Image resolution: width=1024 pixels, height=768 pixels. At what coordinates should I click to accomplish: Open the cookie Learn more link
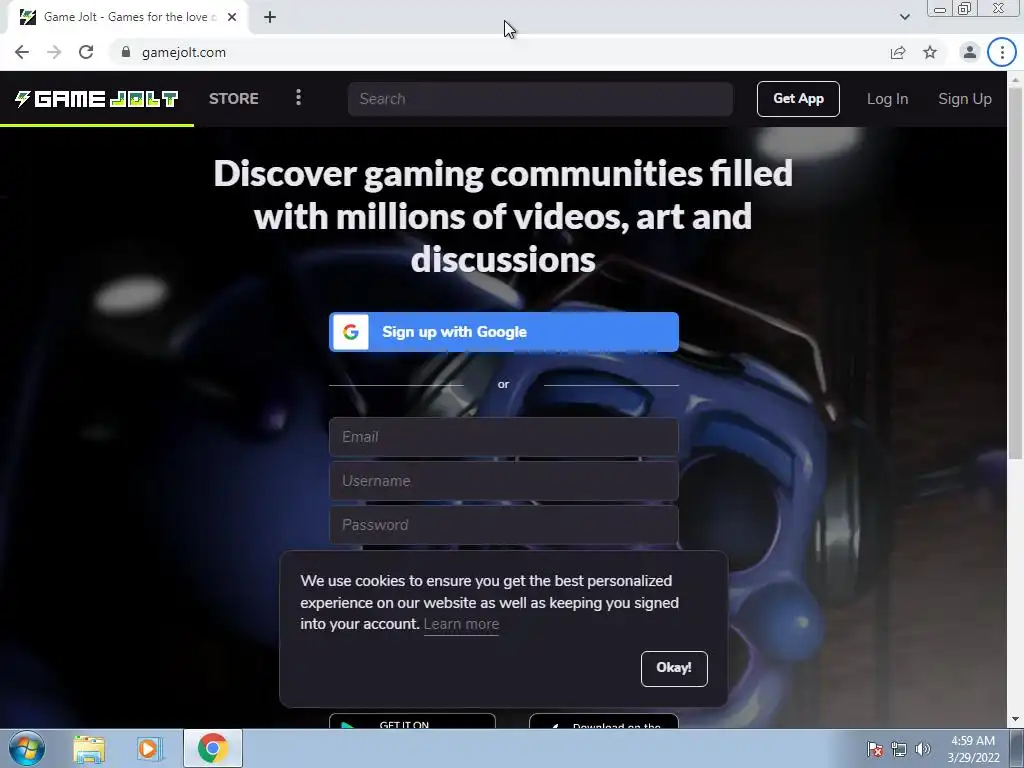(461, 624)
